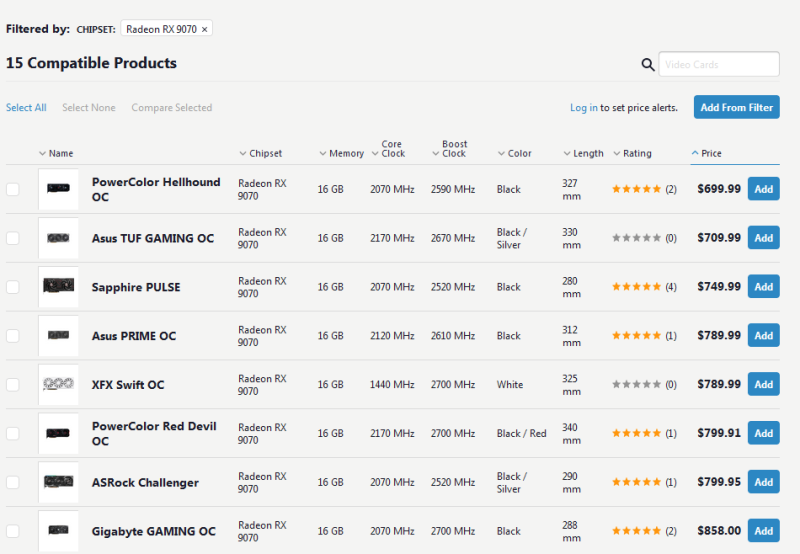Click the Add From Filter button

click(736, 107)
